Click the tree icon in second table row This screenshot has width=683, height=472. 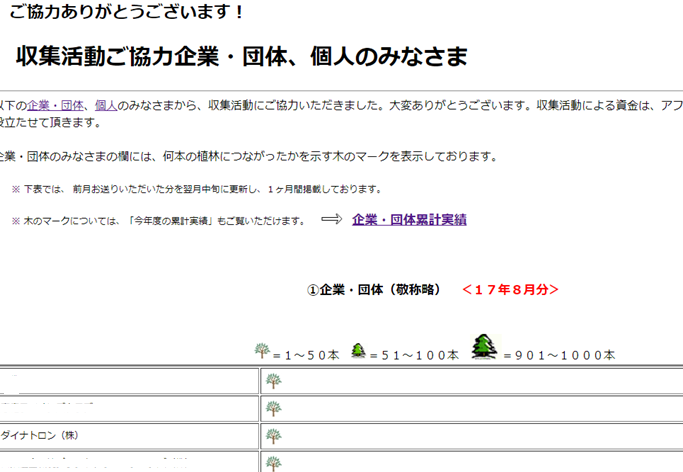(x=273, y=408)
